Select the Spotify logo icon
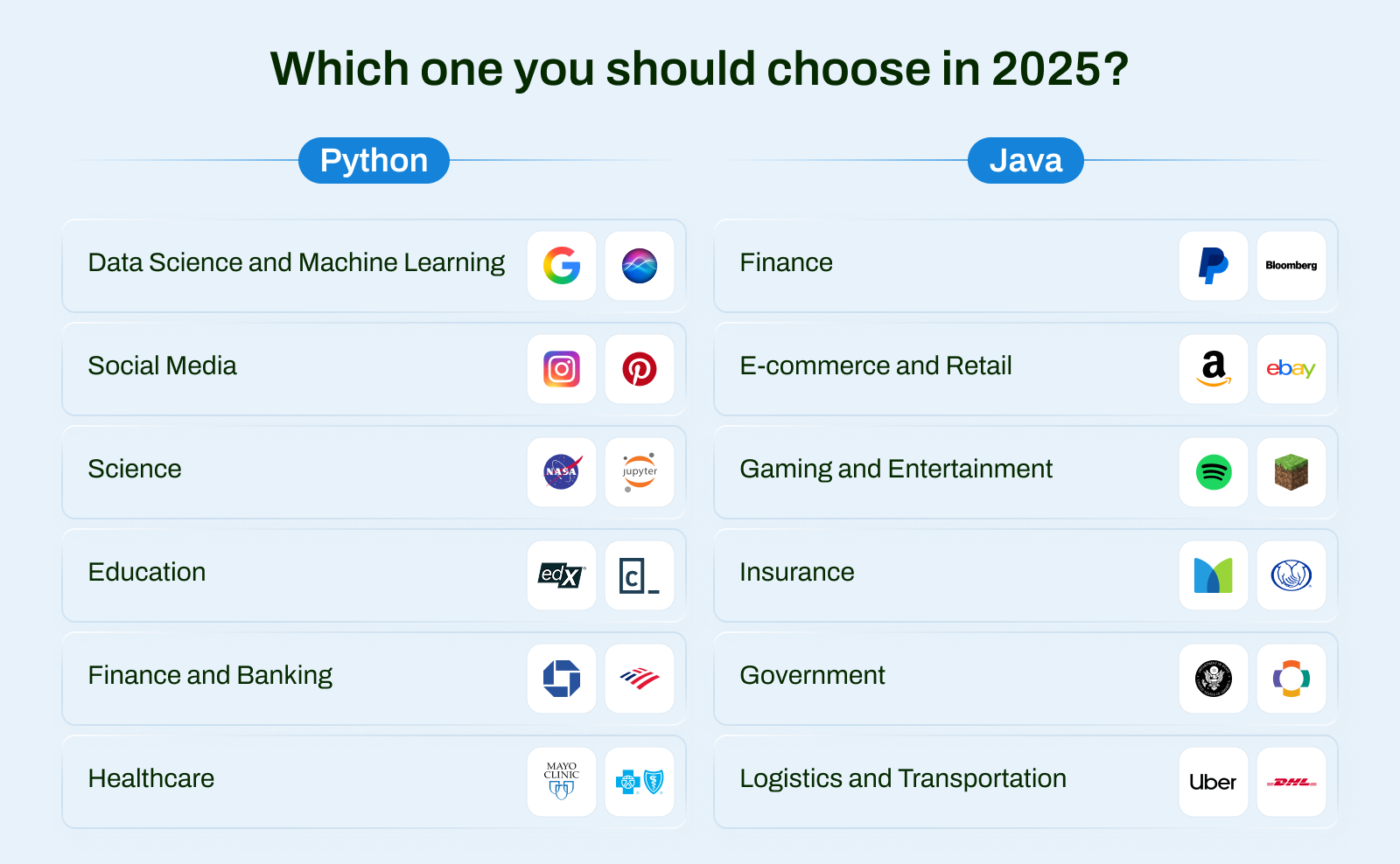 pyautogui.click(x=1214, y=472)
